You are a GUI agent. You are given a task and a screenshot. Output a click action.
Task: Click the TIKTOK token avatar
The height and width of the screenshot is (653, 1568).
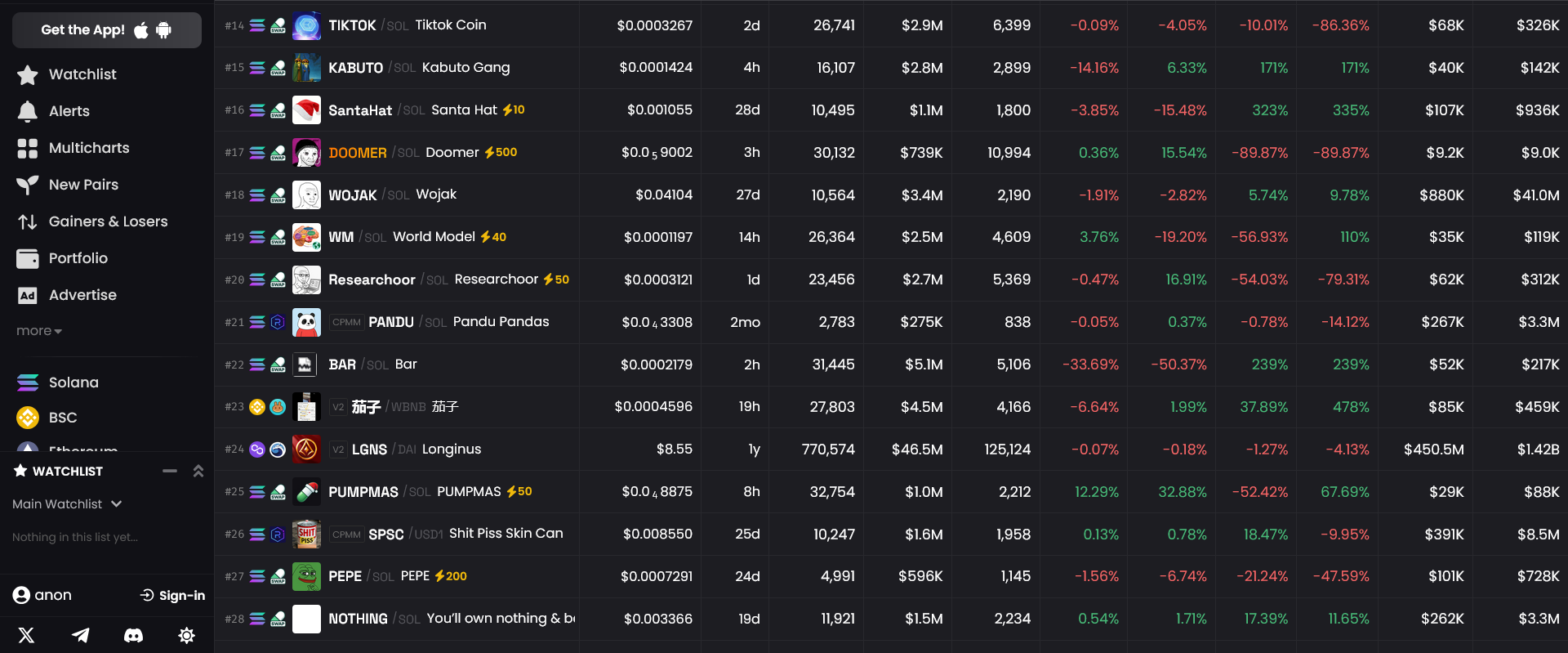pyautogui.click(x=306, y=25)
